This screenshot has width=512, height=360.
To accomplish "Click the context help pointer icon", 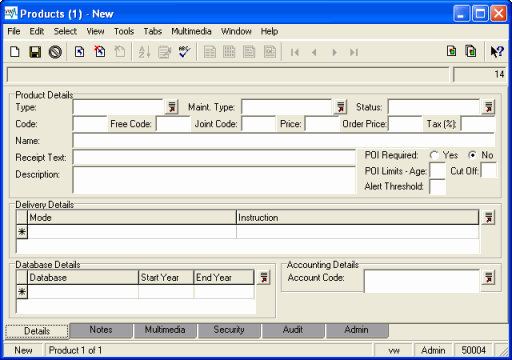I will tap(497, 52).
